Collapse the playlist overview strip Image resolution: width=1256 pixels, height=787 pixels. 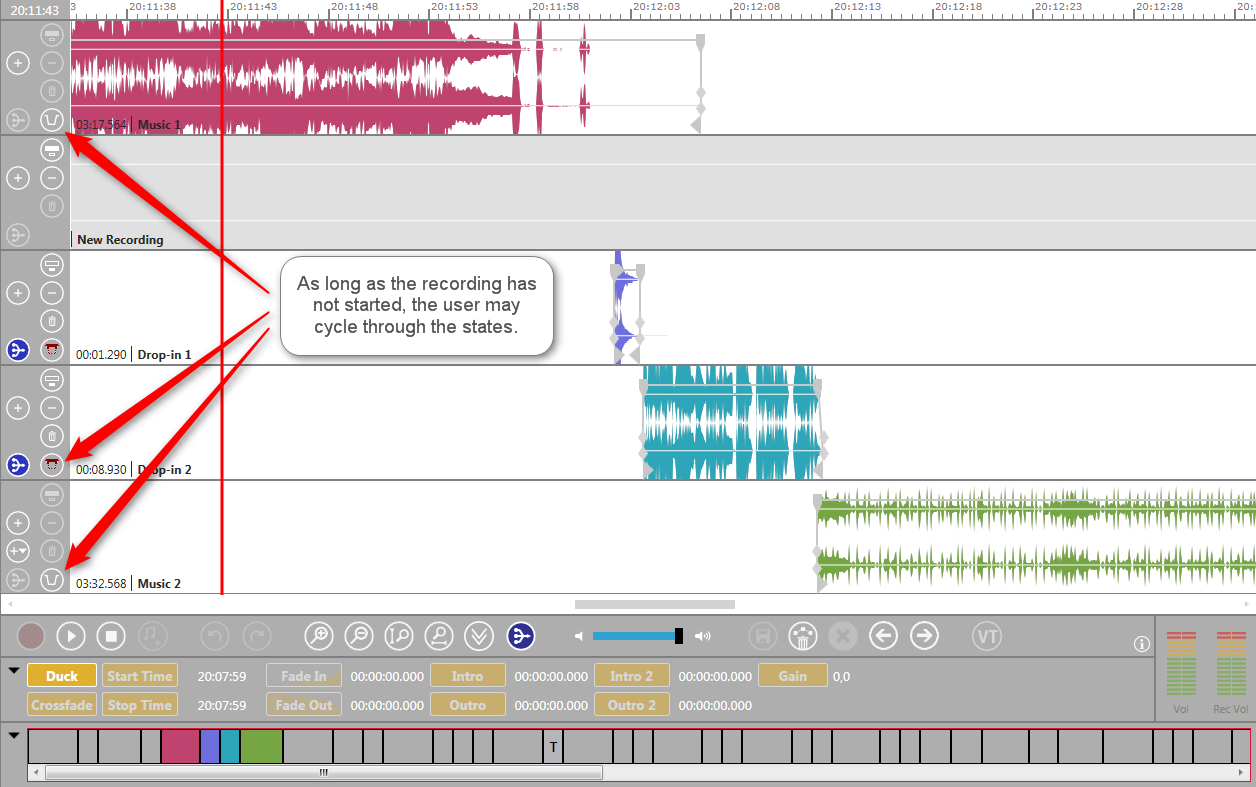[13, 736]
